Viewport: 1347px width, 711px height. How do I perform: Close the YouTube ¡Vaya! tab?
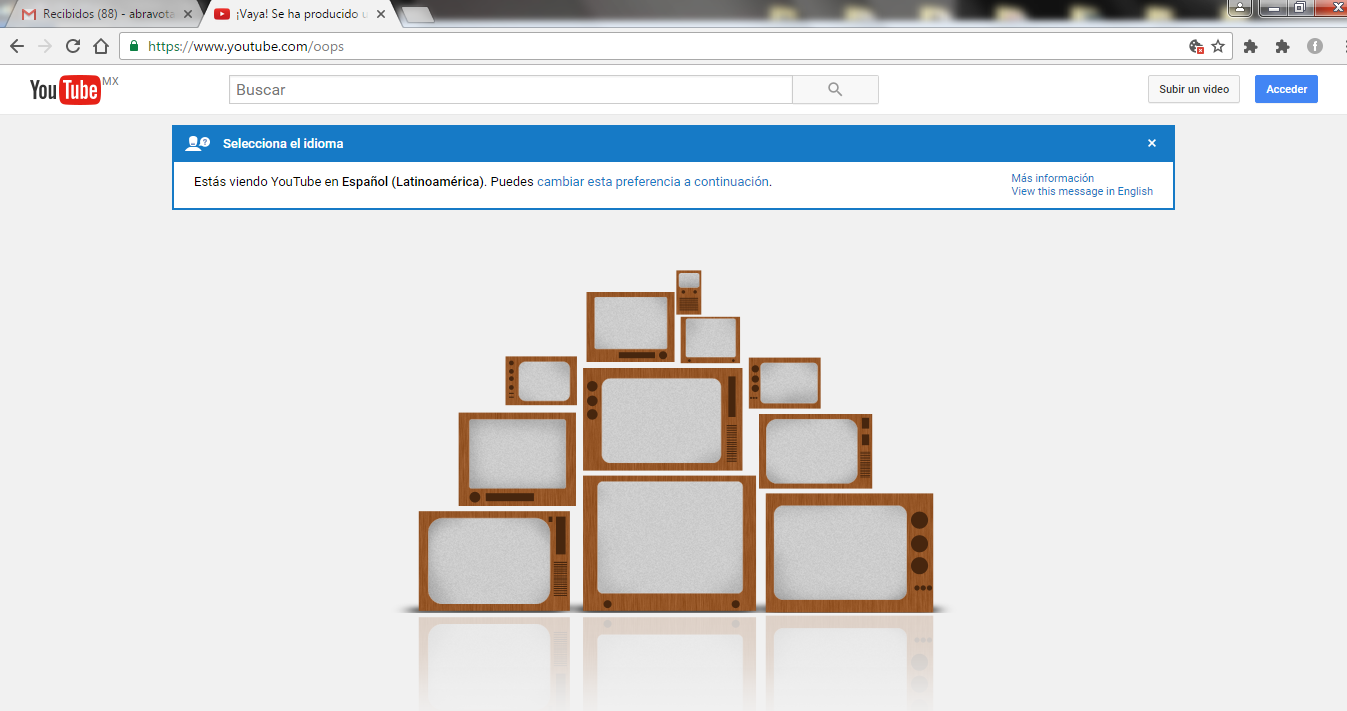coord(381,15)
